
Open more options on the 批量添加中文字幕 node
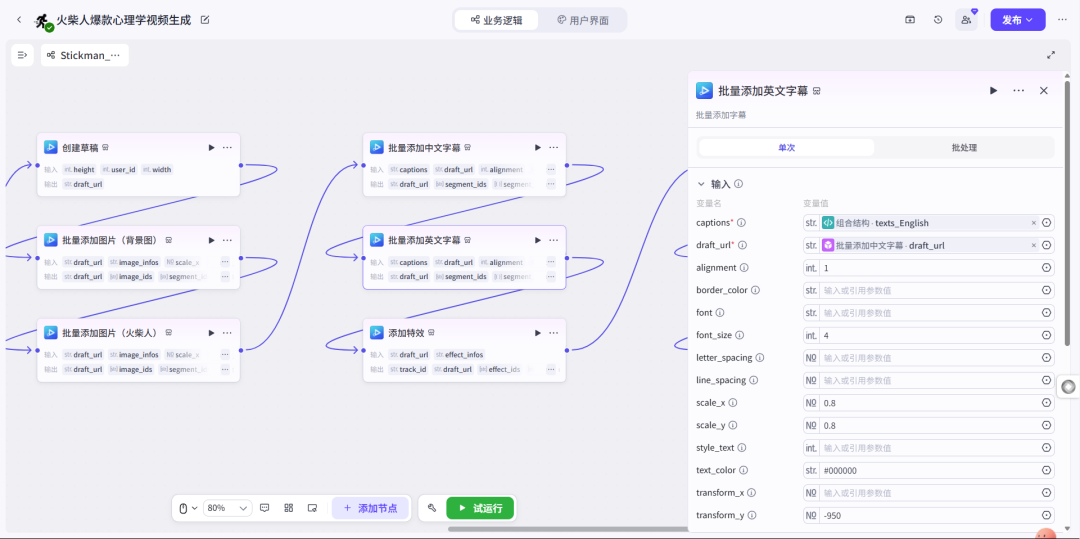(x=553, y=147)
